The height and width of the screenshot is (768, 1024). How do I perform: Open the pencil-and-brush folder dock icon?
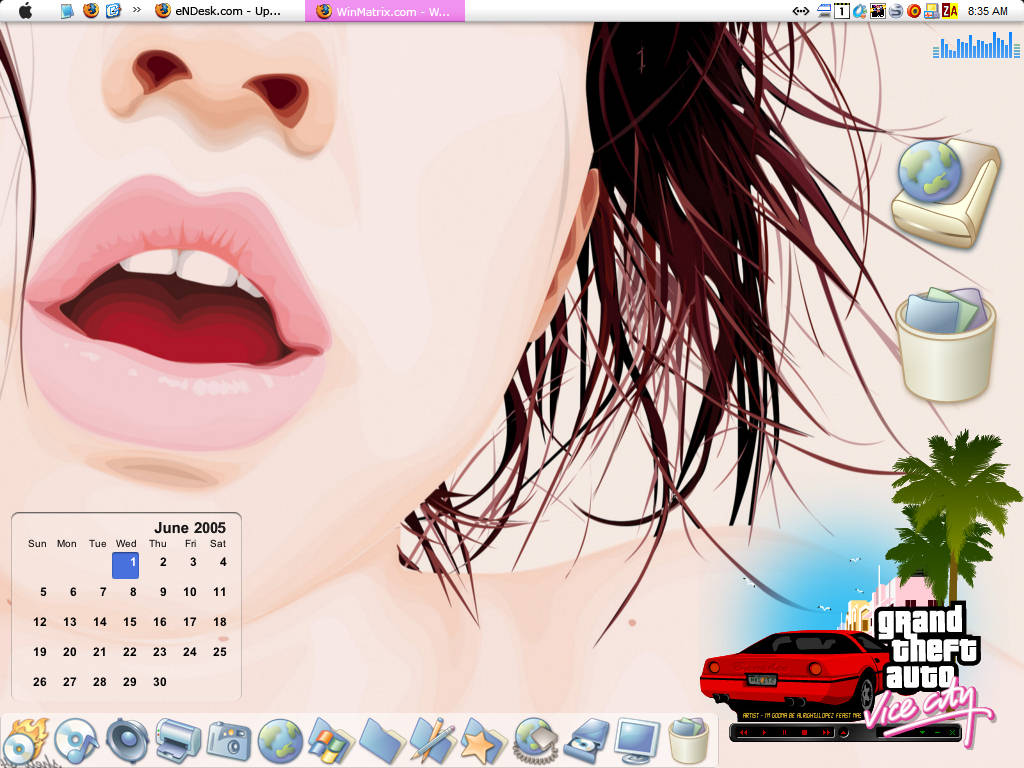pos(432,740)
